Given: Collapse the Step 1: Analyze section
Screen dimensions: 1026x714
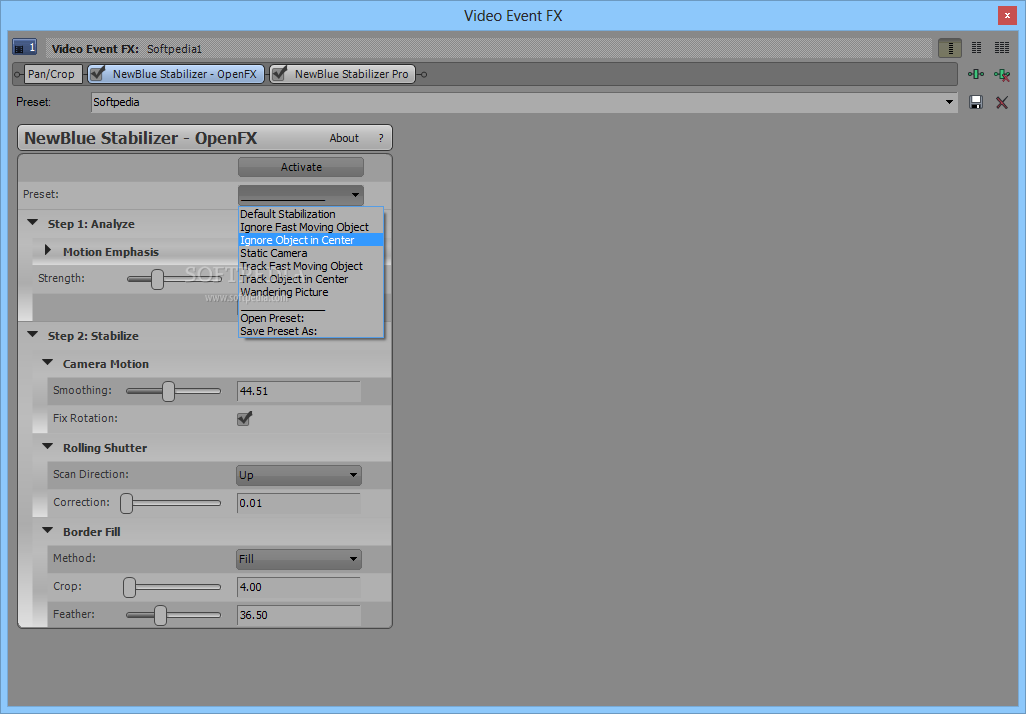Looking at the screenshot, I should (33, 223).
